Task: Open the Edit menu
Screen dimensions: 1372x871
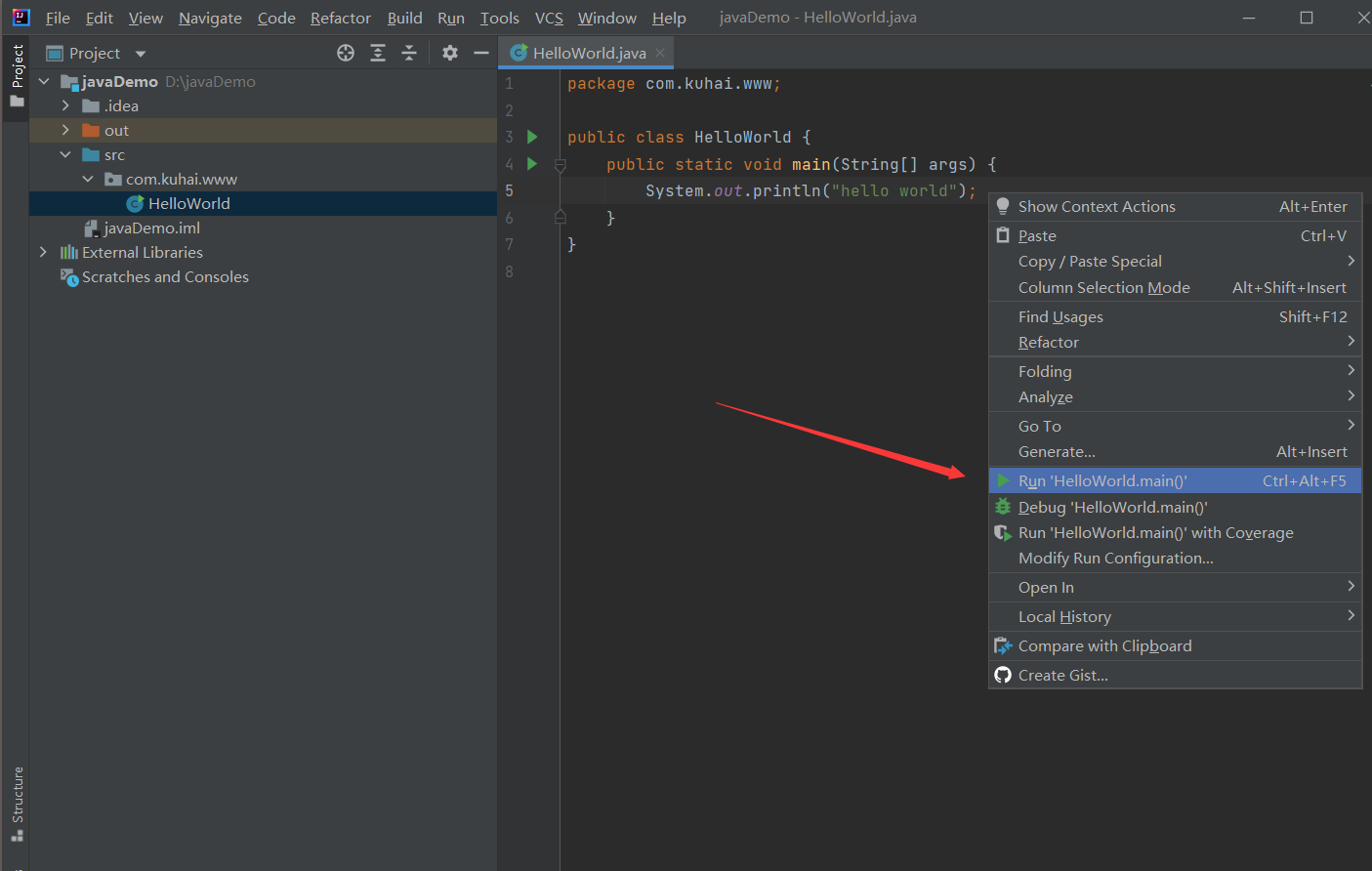Action: (99, 18)
